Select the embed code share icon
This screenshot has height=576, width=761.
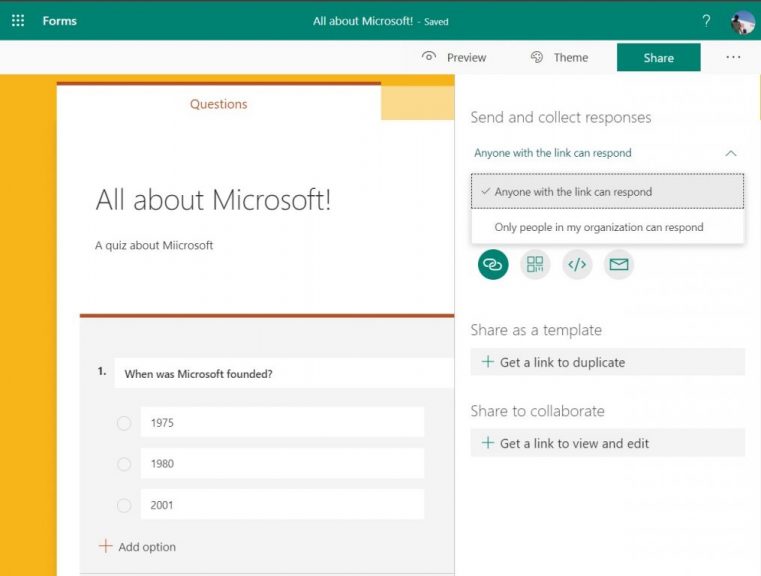point(577,264)
